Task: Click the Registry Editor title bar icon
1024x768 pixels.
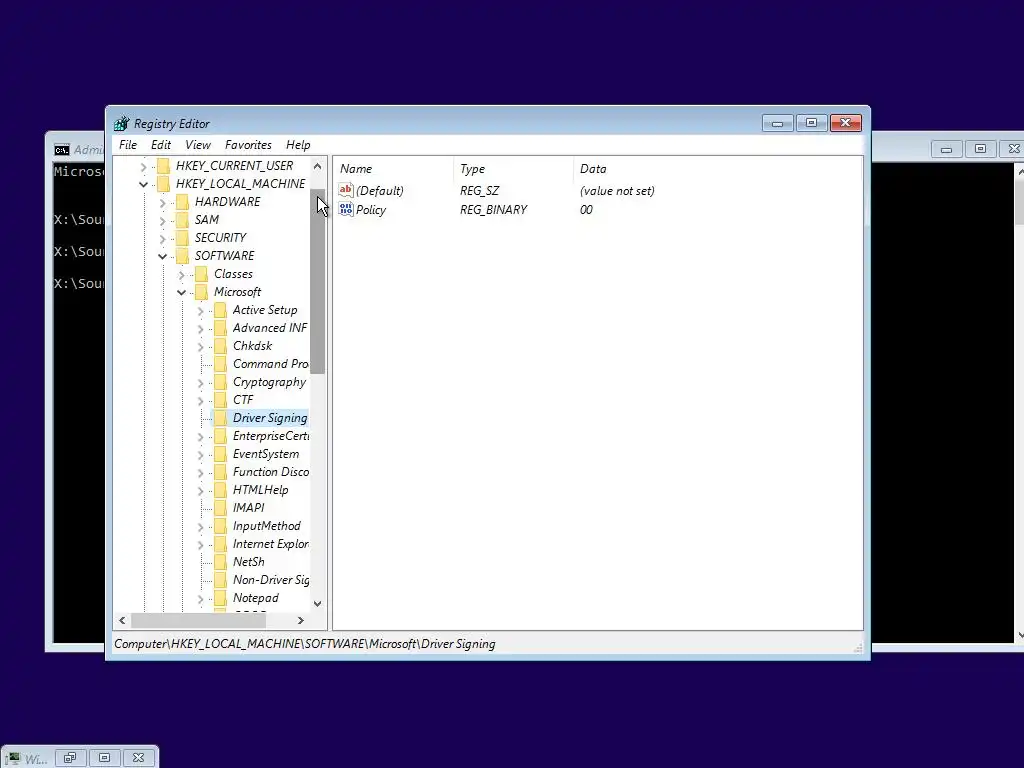Action: (121, 123)
